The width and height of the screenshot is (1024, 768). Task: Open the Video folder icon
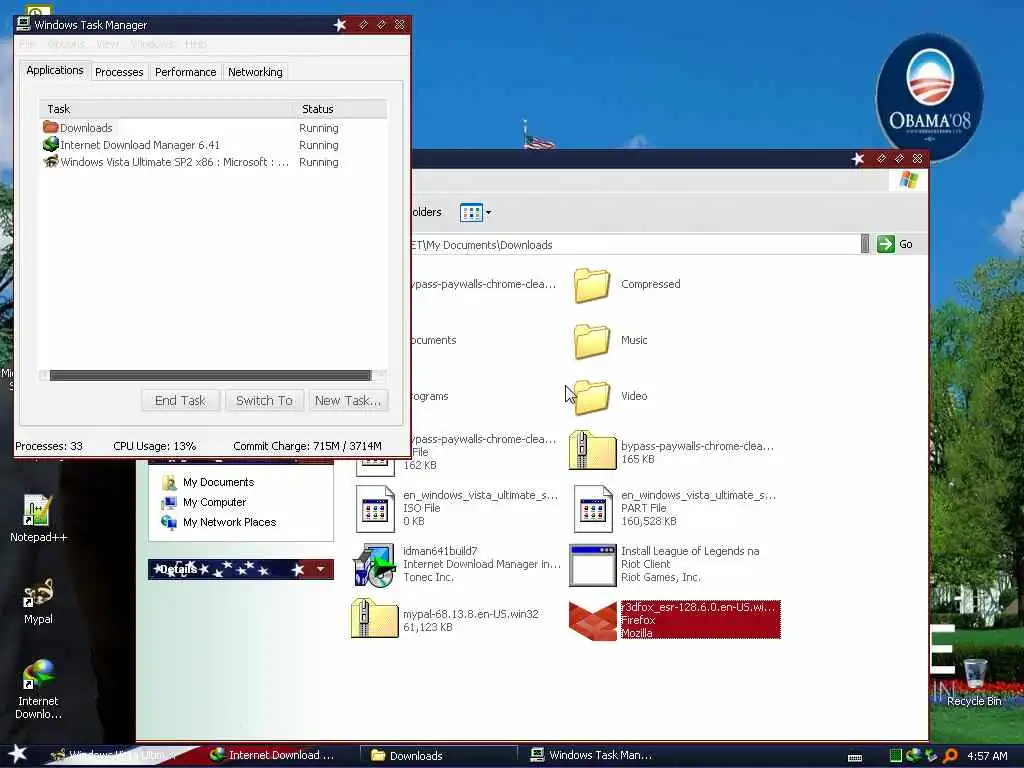pyautogui.click(x=592, y=397)
